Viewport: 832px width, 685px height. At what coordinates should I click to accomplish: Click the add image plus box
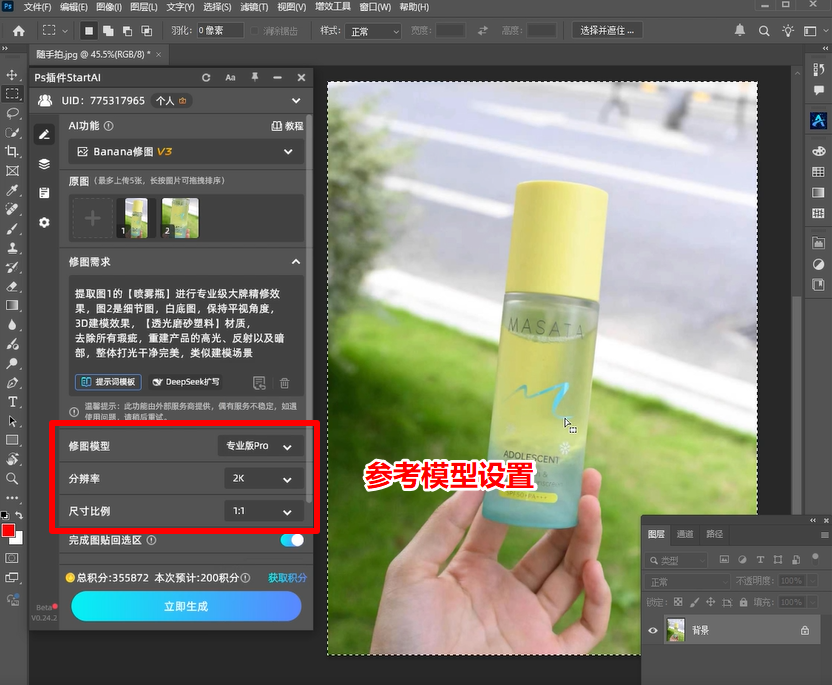click(x=93, y=218)
